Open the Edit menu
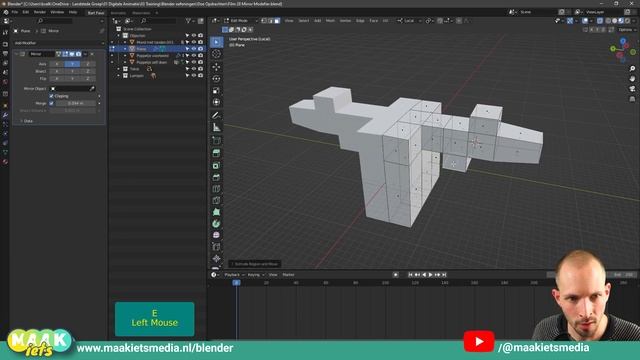 pyautogui.click(x=26, y=12)
